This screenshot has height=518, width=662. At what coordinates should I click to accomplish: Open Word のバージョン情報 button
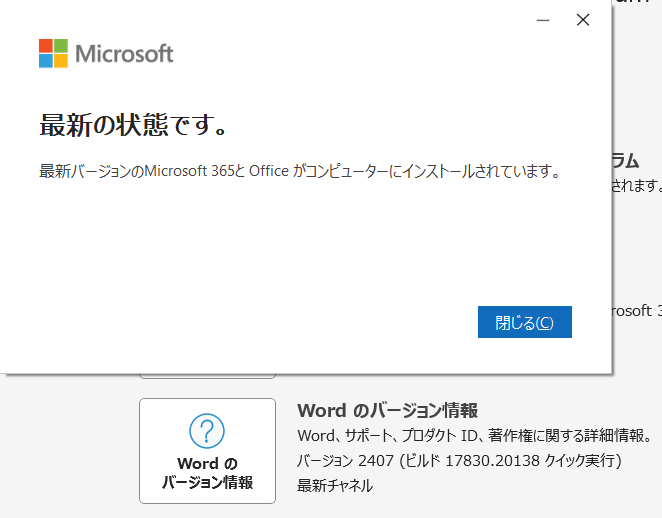click(x=207, y=450)
